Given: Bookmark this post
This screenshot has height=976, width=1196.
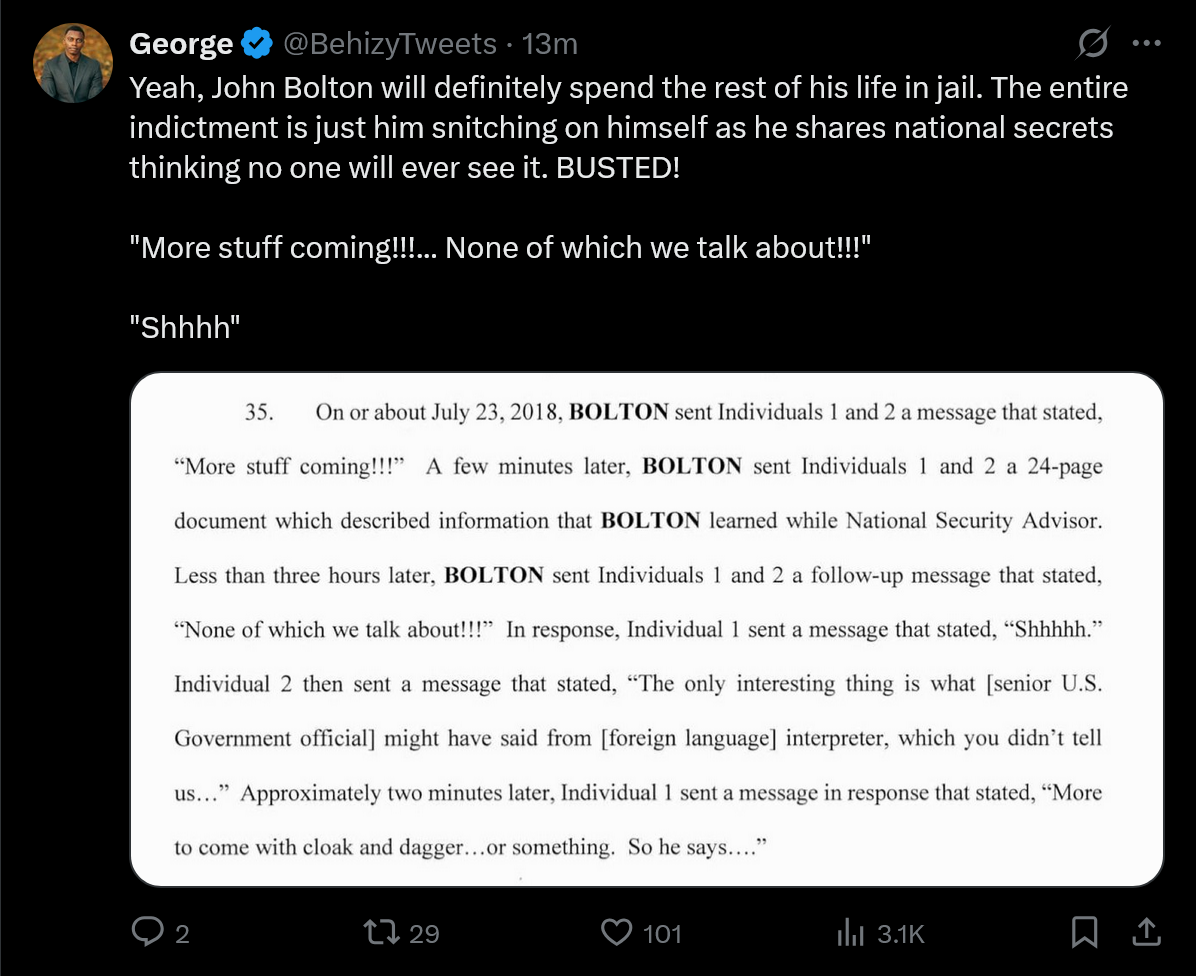Looking at the screenshot, I should pos(1085,932).
